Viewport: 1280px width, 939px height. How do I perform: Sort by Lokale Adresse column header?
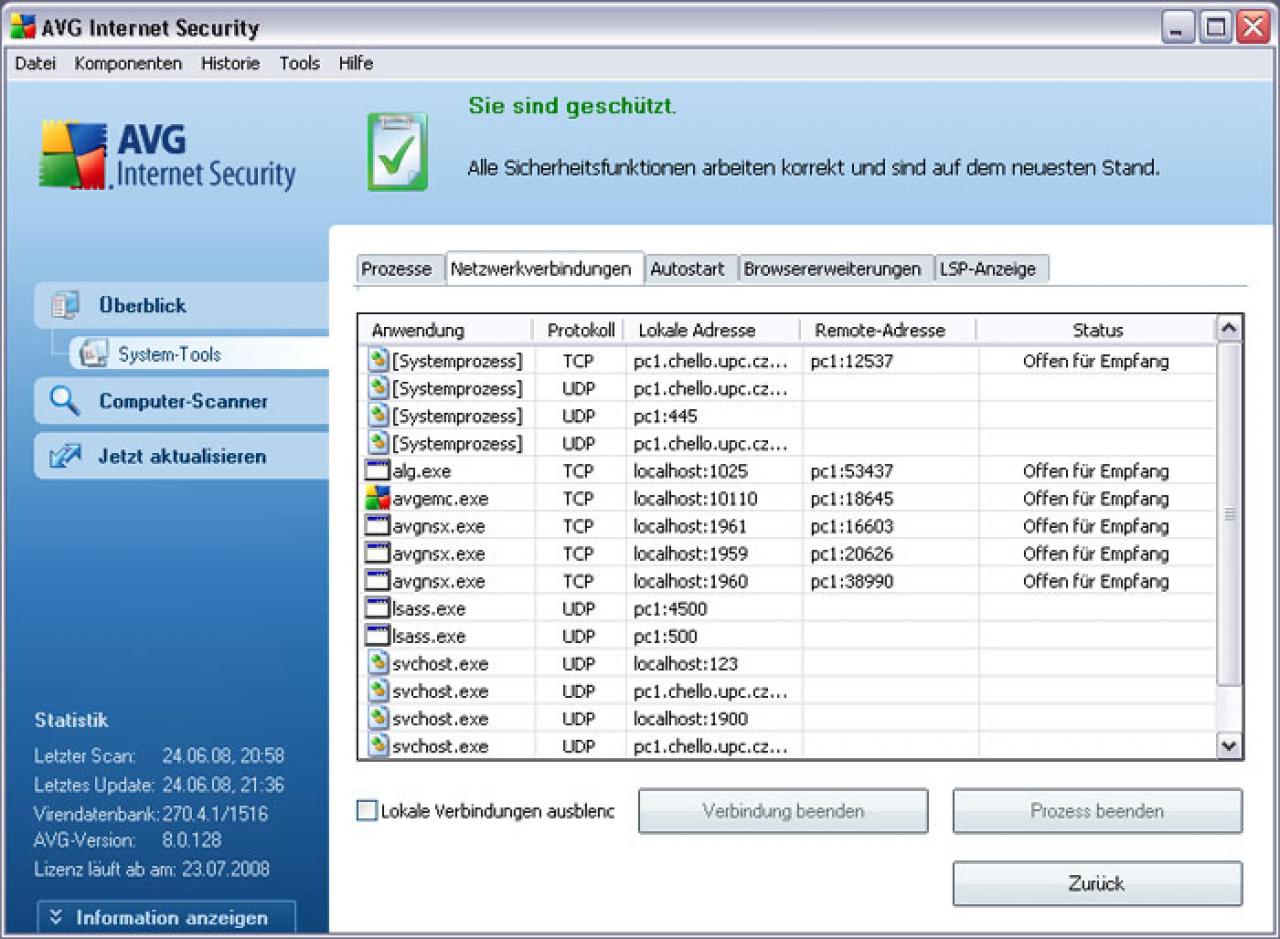(713, 330)
